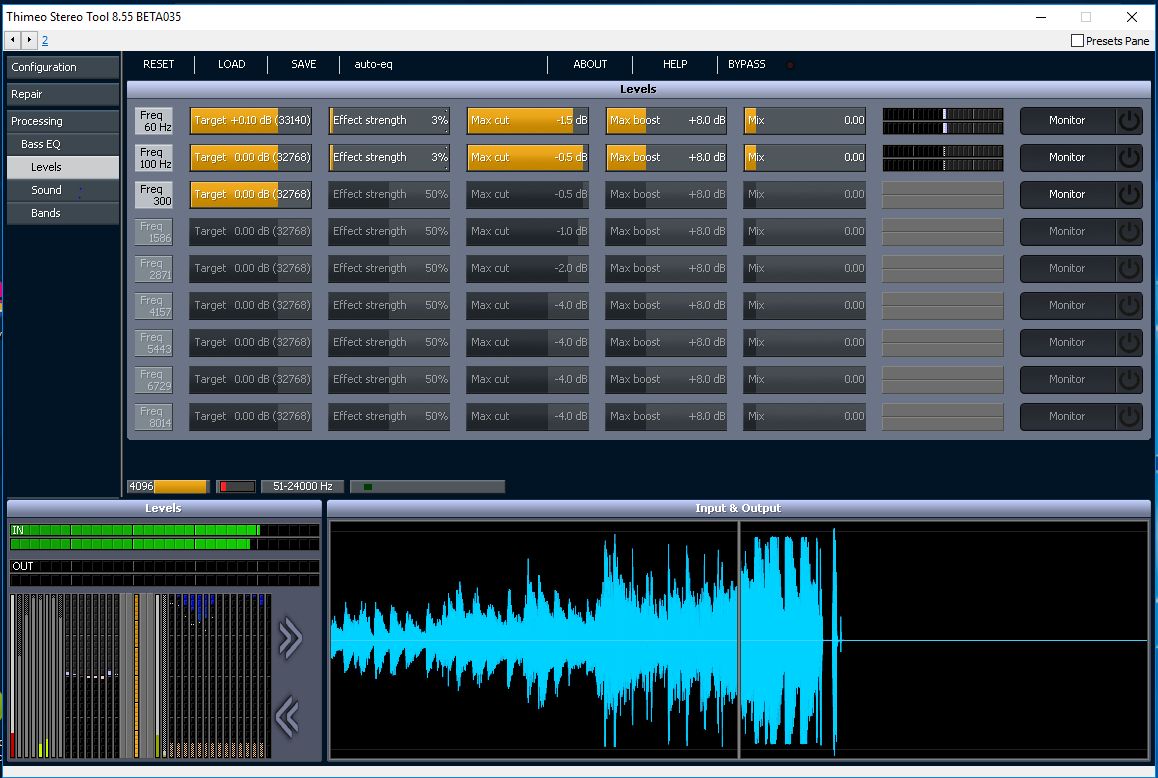Click the Freq 1586 field
This screenshot has height=778, width=1158.
point(154,231)
